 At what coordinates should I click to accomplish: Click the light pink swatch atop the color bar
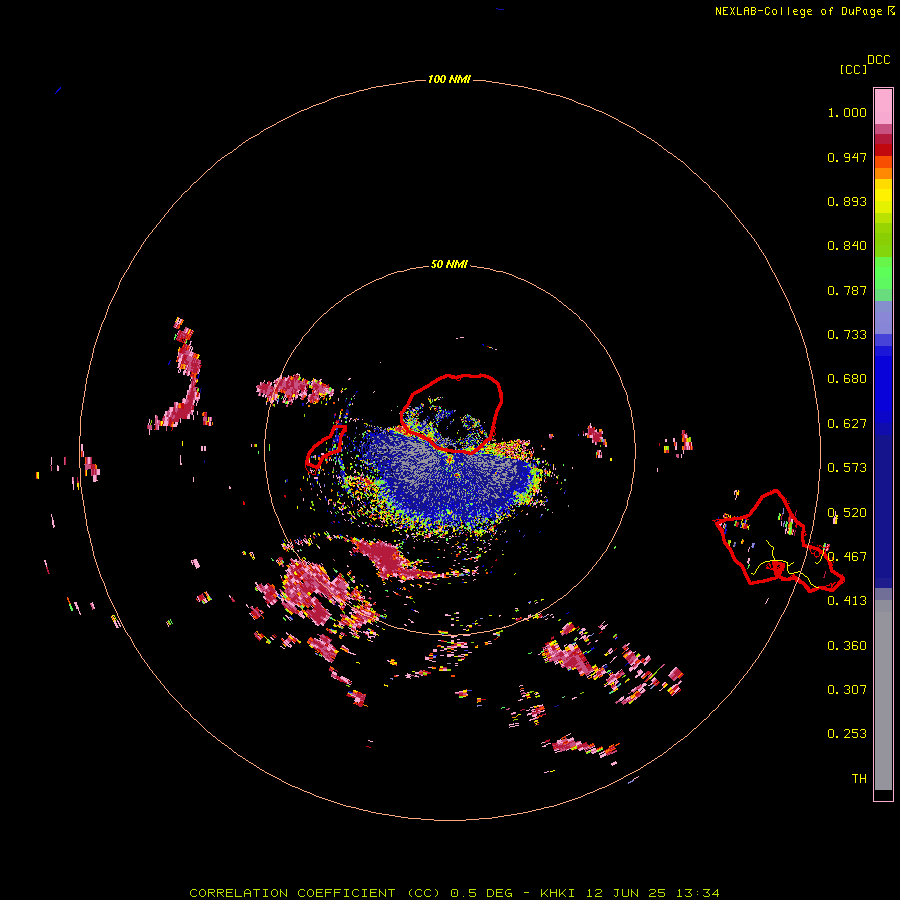click(x=883, y=107)
